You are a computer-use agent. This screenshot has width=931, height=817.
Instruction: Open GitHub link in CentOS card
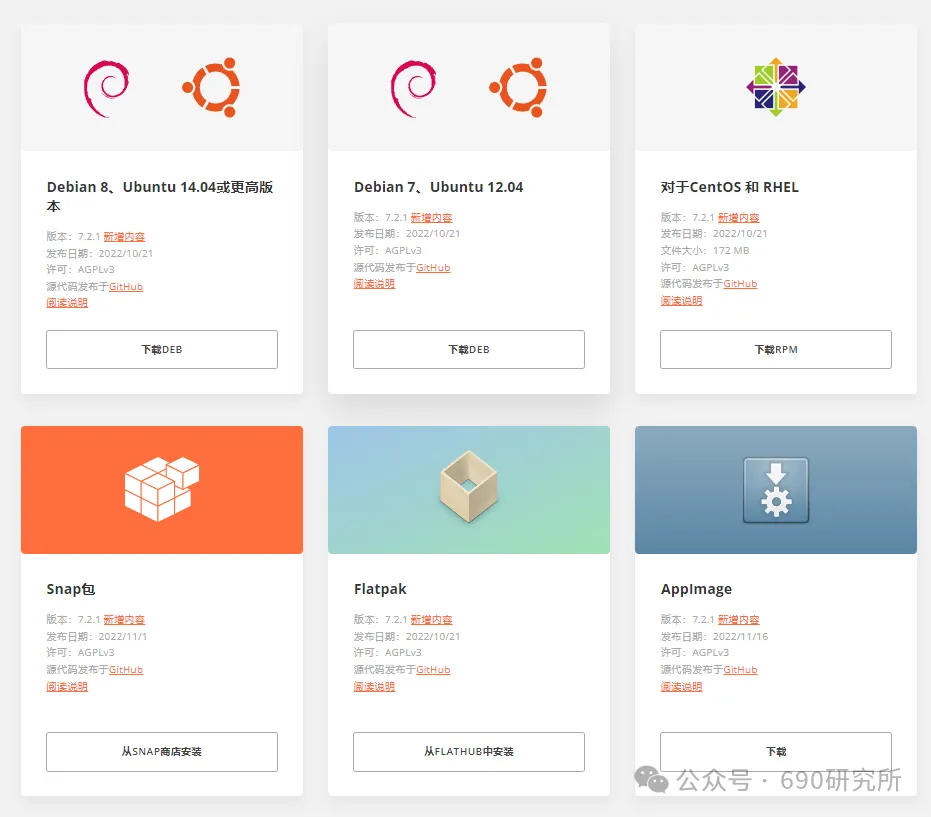[740, 284]
